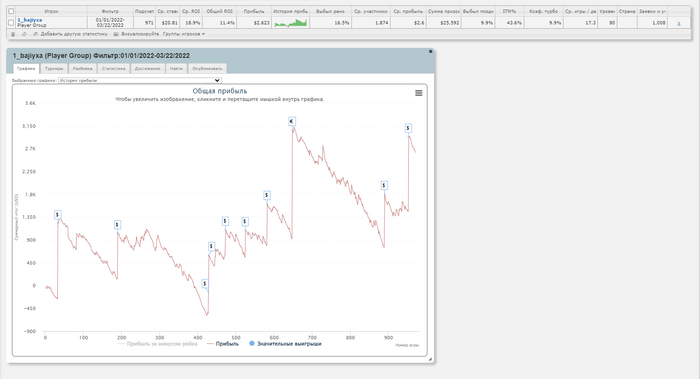The image size is (700, 379).
Task: Expand the 'Группы игроков' dropdown
Action: (x=184, y=34)
